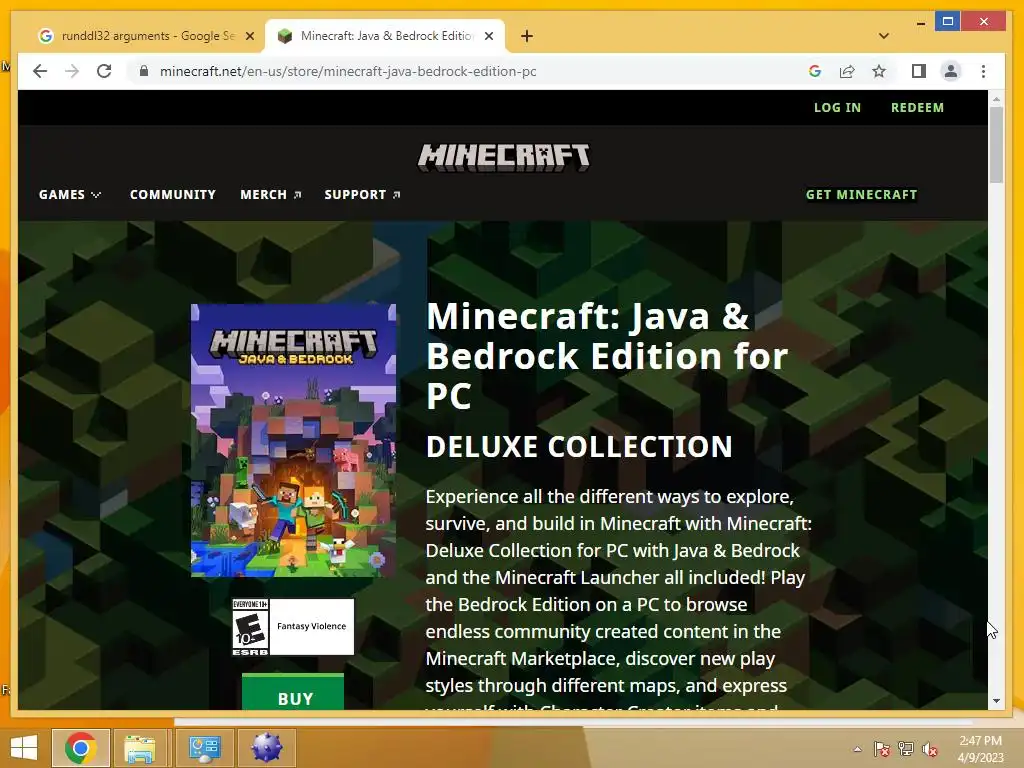Close the runddl32 arguments Google tab
The height and width of the screenshot is (768, 1024).
(249, 36)
